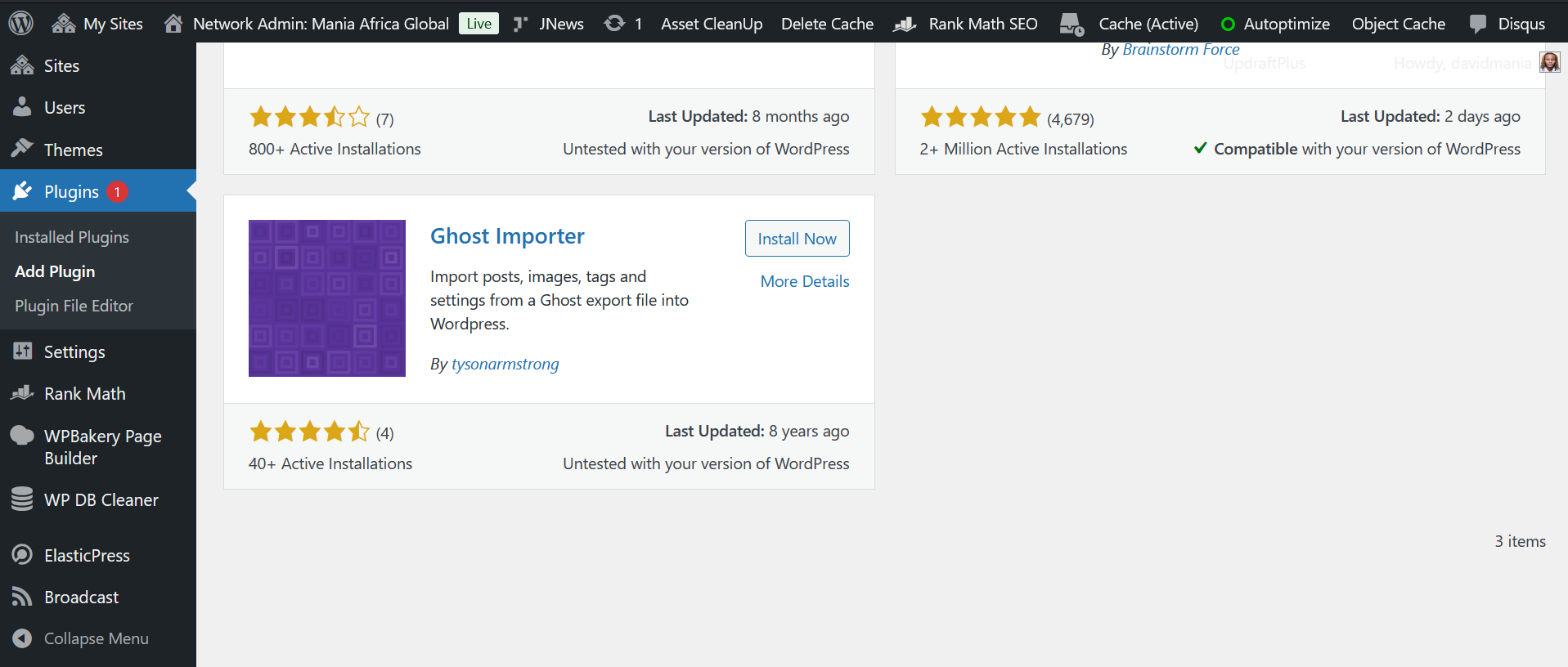Image resolution: width=1568 pixels, height=667 pixels.
Task: Click "Last Updated: 8 years ago" text
Action: click(x=757, y=431)
